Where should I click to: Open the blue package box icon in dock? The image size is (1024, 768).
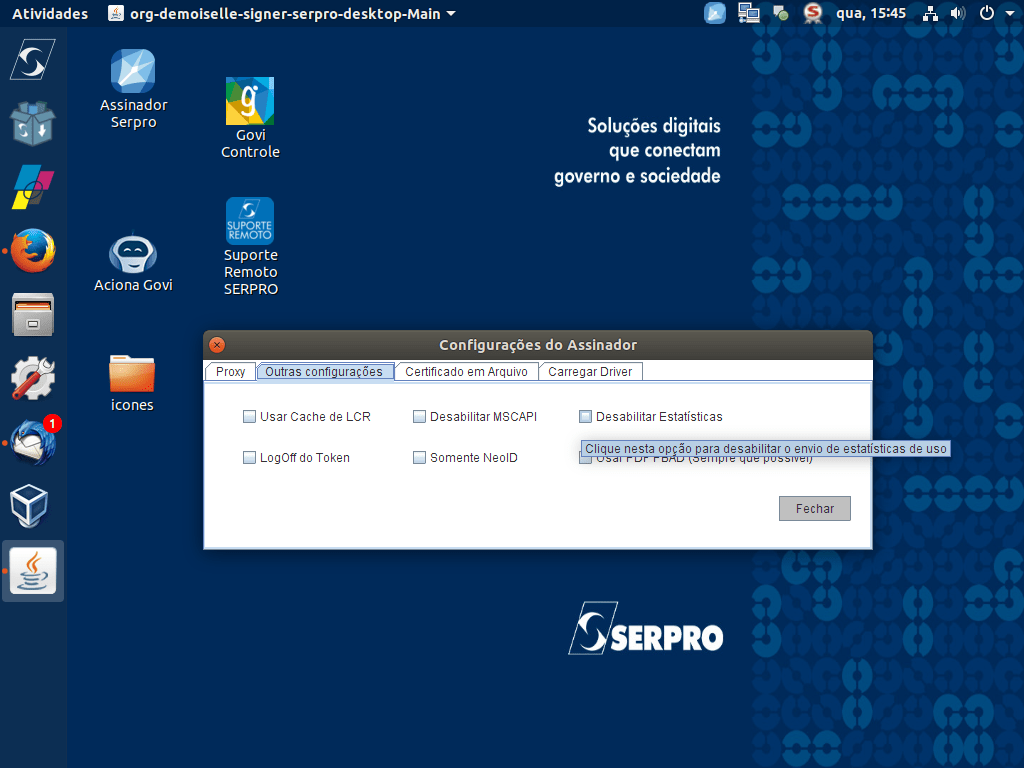tap(33, 123)
